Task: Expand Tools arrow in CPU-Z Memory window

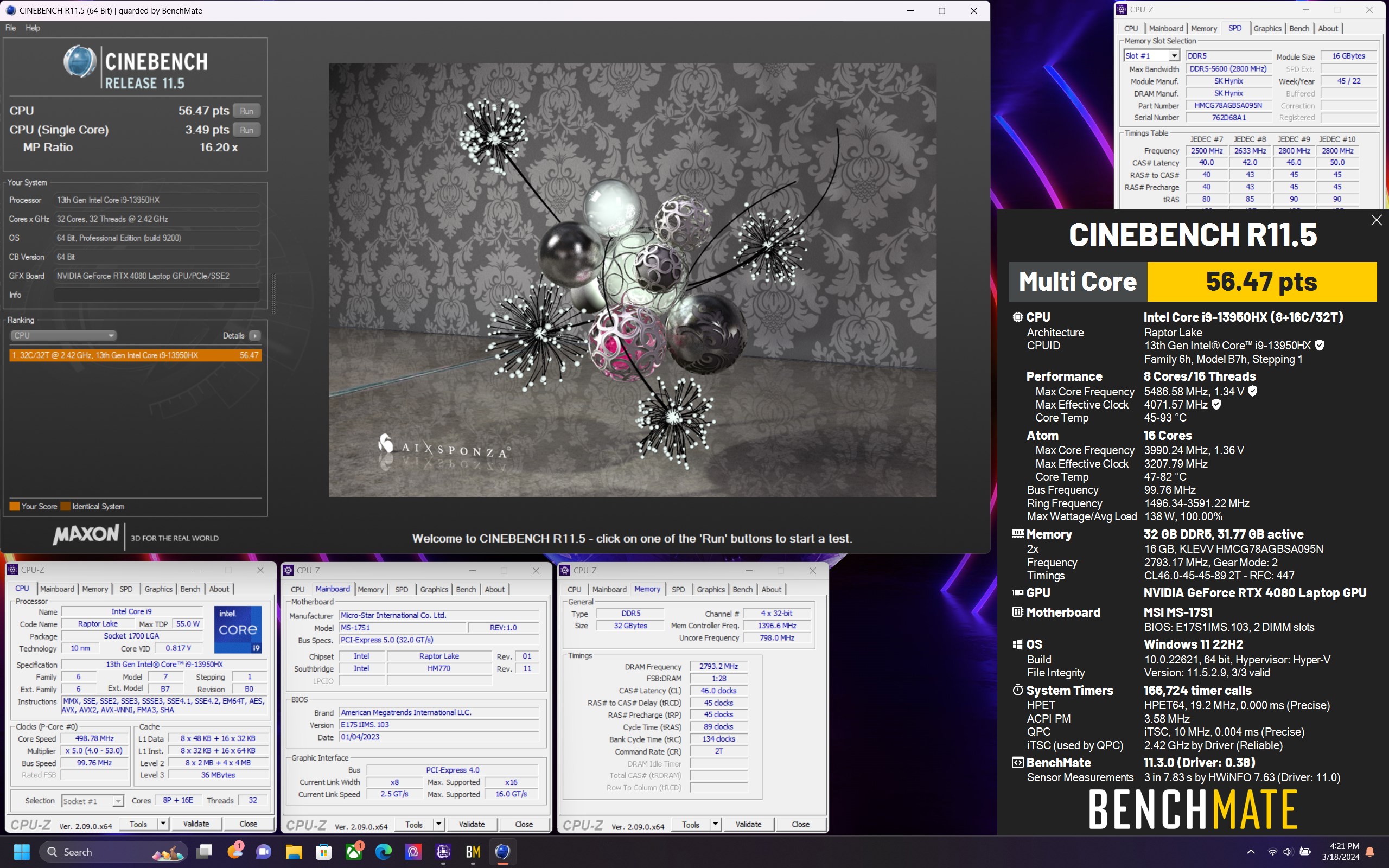Action: tap(715, 825)
